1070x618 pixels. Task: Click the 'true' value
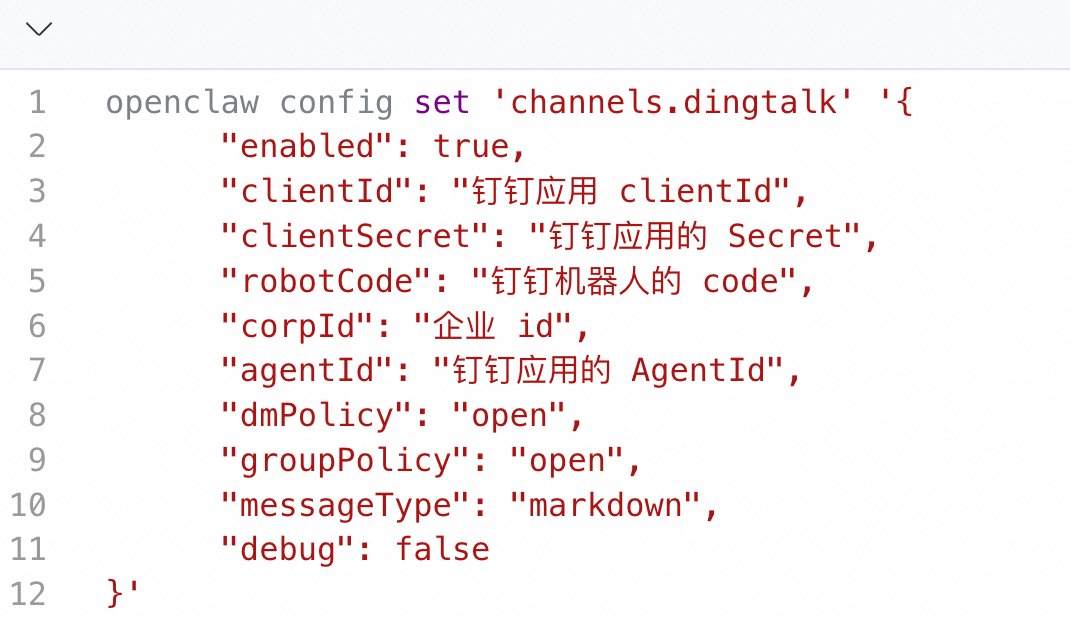click(x=471, y=146)
